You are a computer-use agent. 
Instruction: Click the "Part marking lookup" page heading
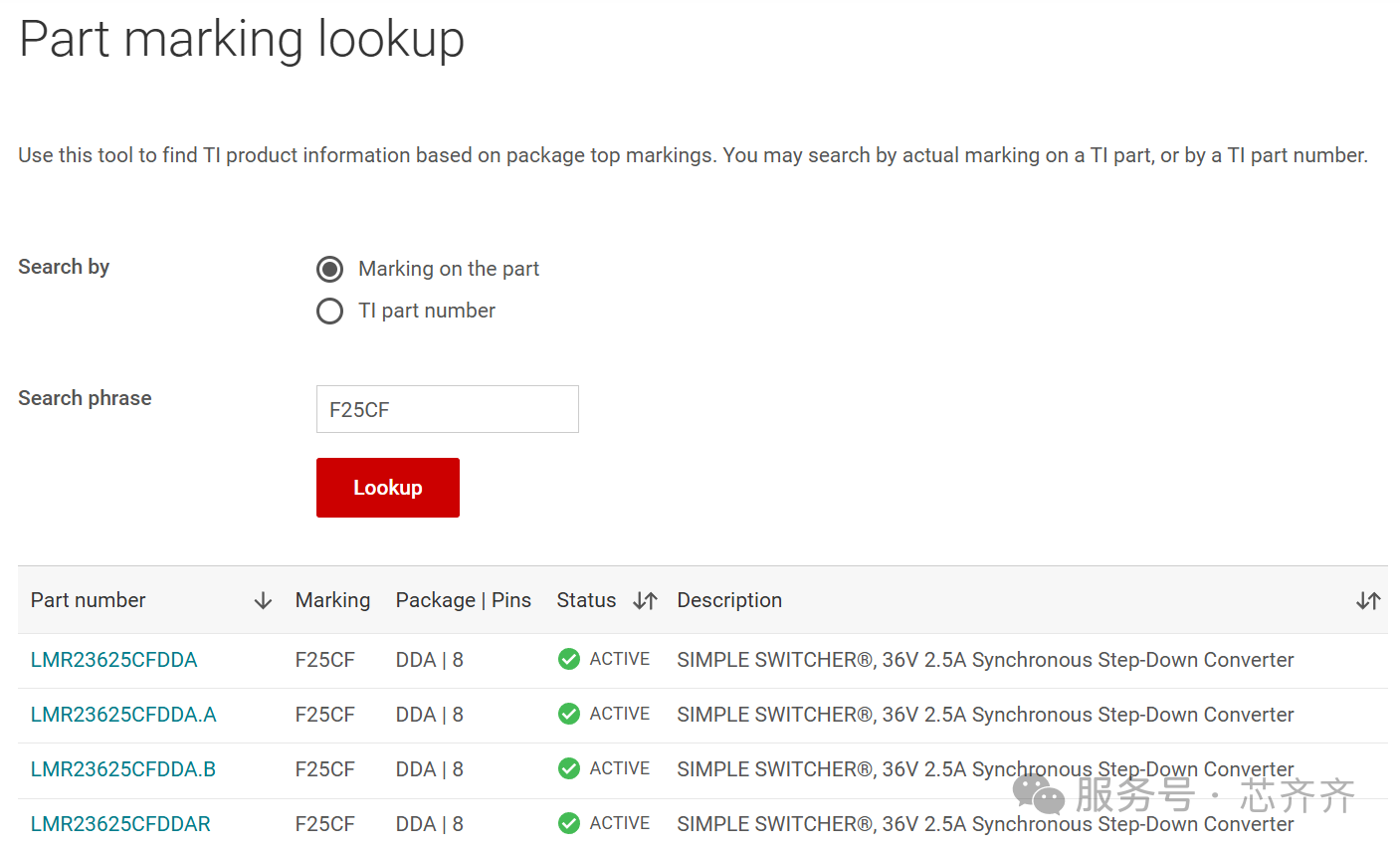pos(242,41)
